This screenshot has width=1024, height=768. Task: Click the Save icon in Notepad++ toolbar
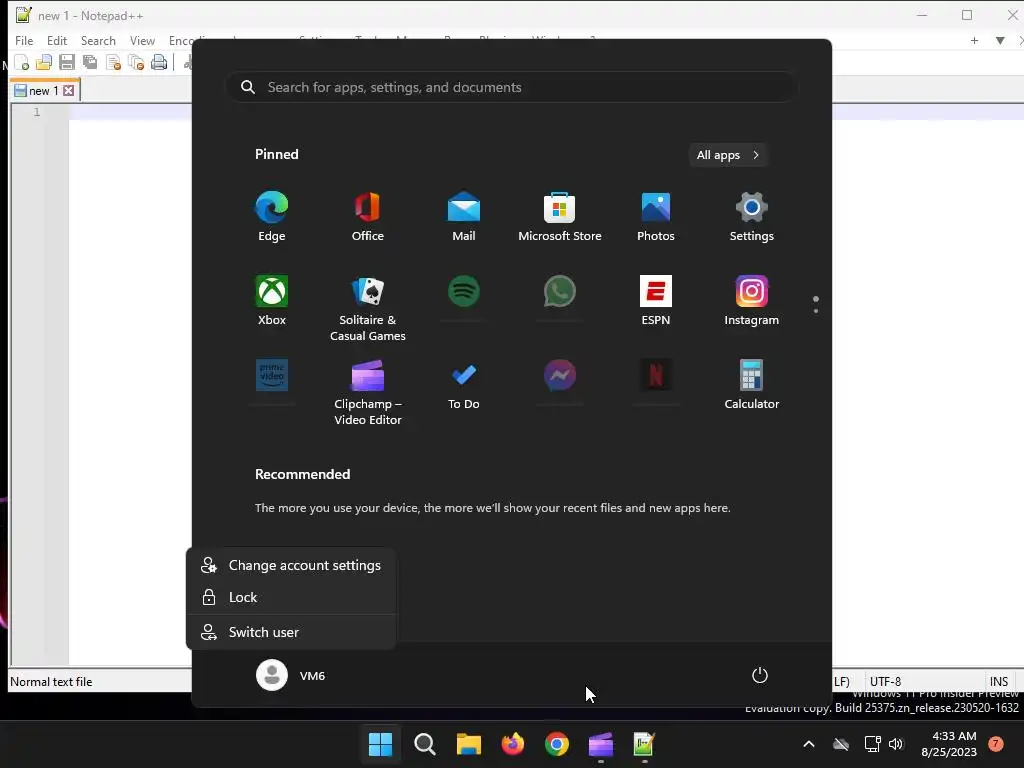67,63
